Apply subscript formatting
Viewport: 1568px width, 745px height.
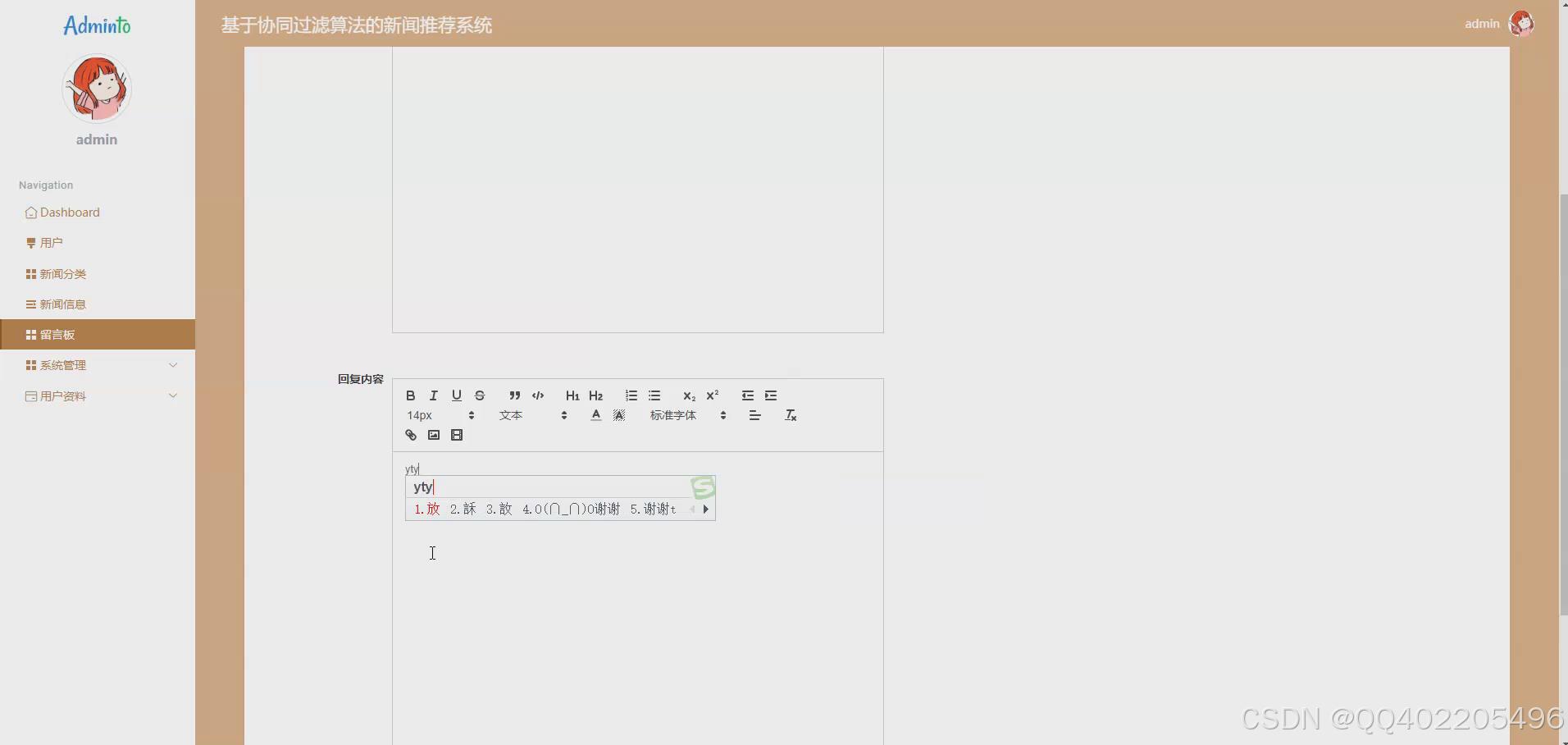pos(689,395)
